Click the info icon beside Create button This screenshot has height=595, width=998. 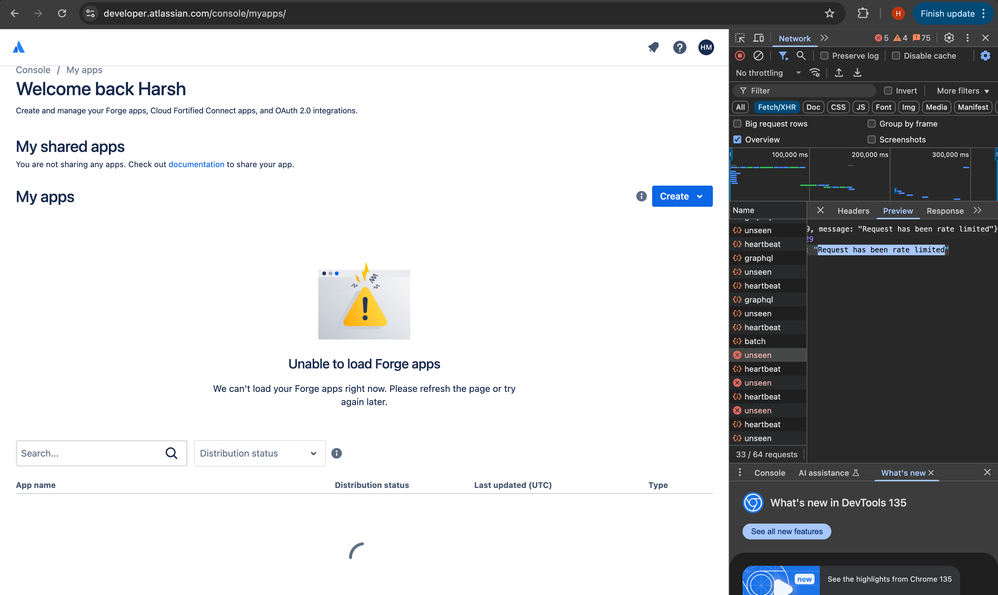click(642, 196)
